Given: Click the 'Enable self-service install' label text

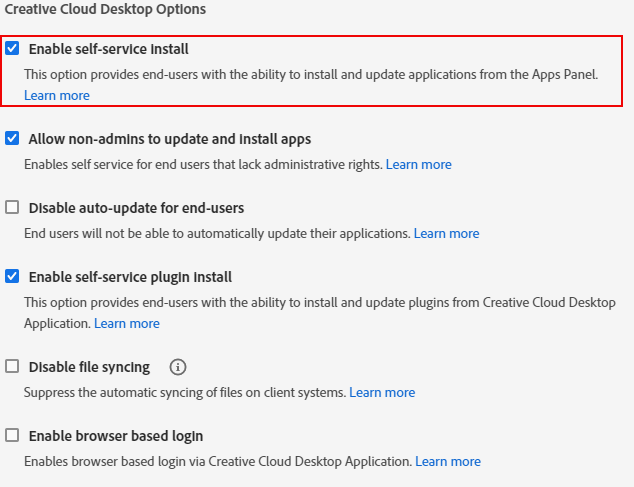Looking at the screenshot, I should (108, 49).
